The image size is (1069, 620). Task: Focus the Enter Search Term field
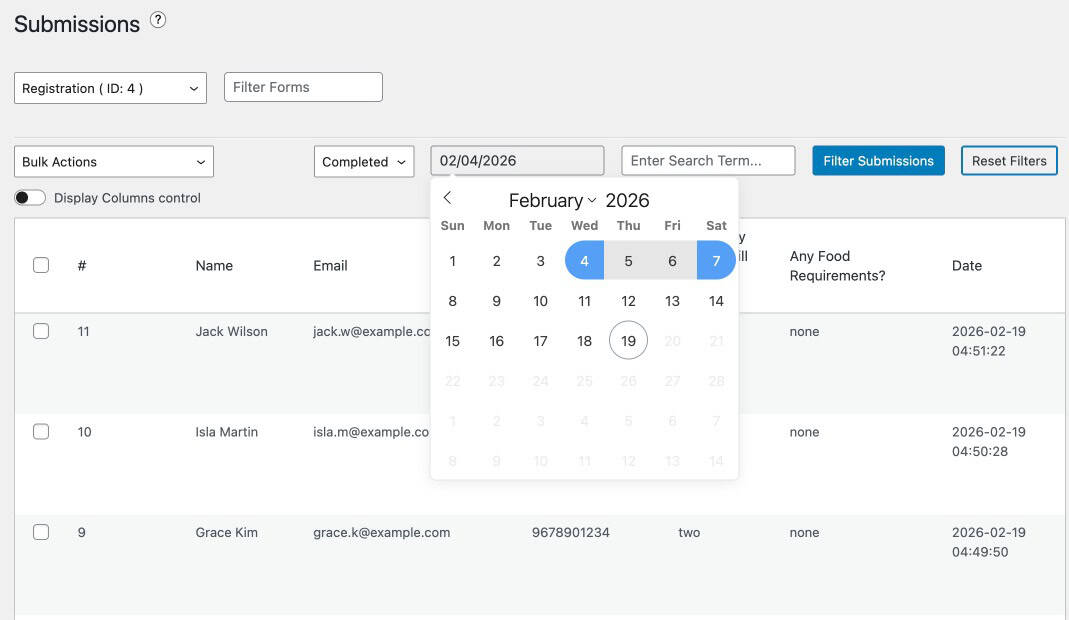pos(708,161)
